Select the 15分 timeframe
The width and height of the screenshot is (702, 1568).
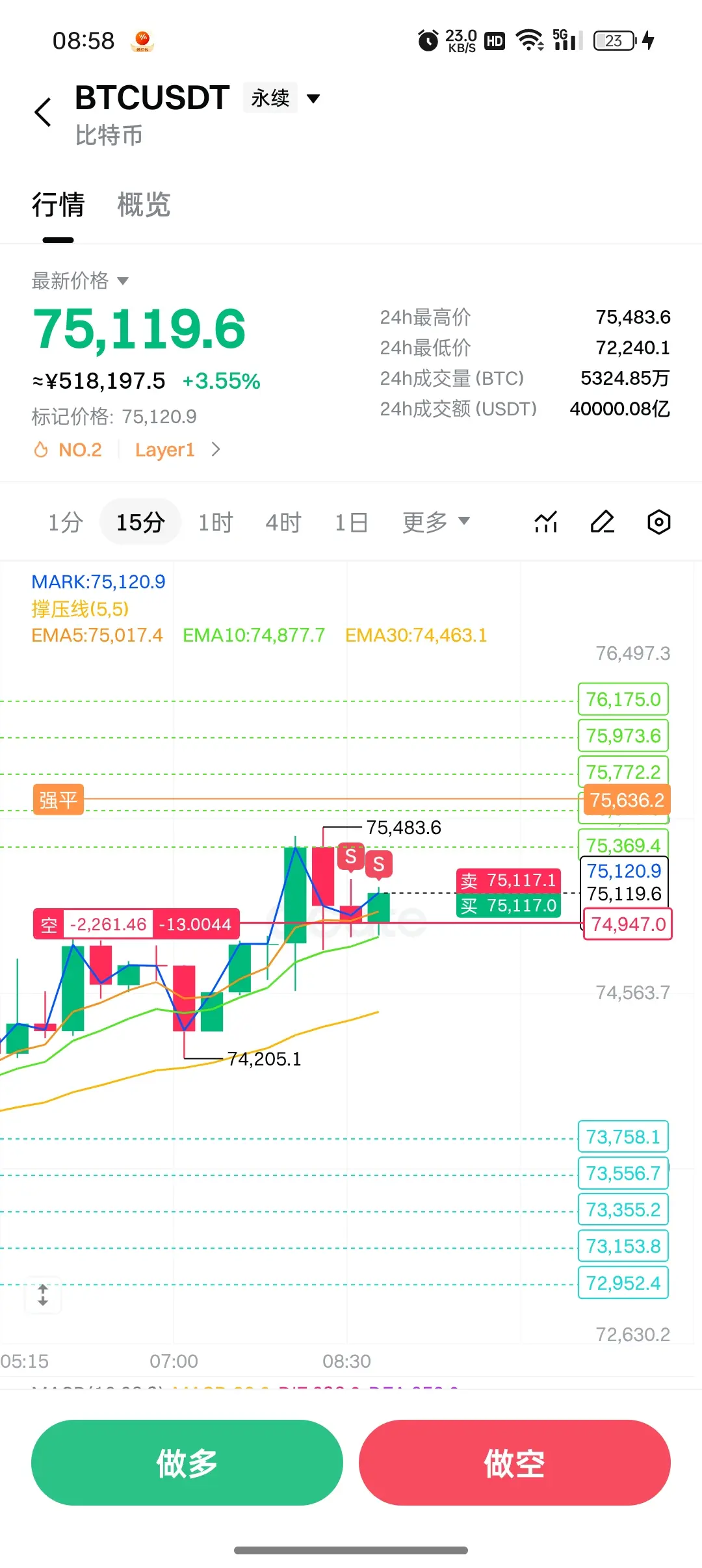coord(140,522)
